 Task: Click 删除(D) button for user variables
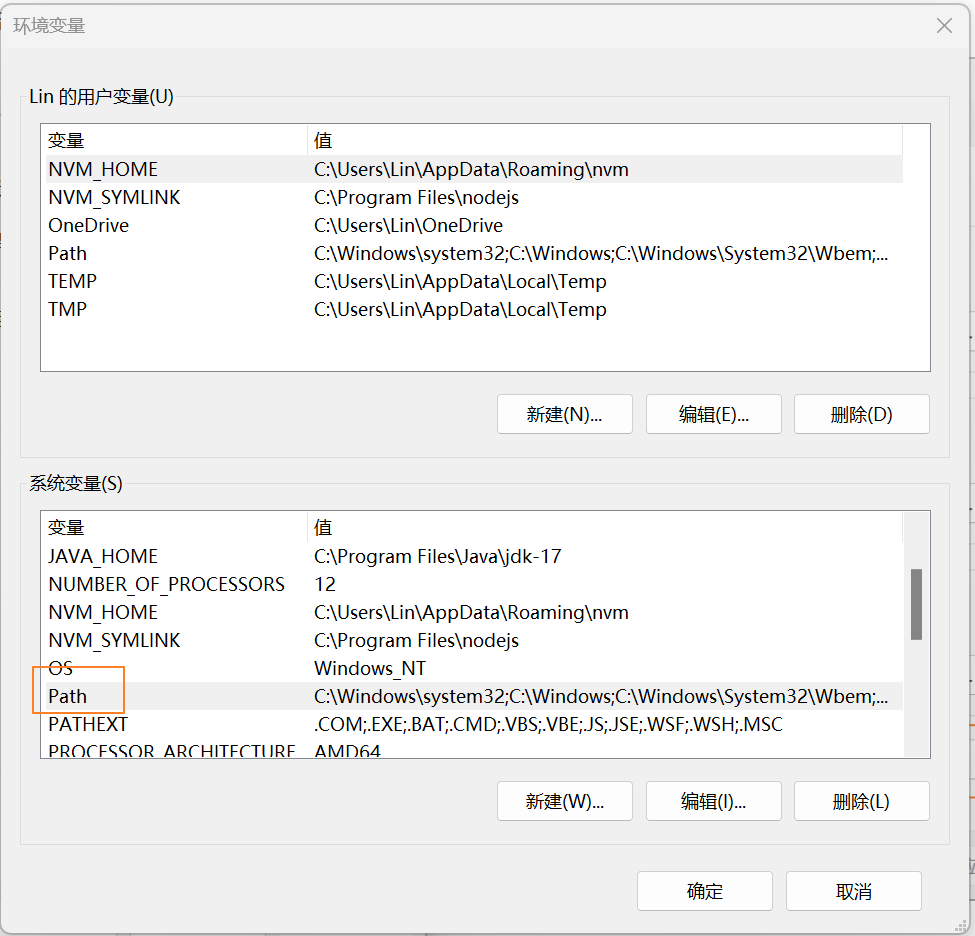click(x=861, y=414)
